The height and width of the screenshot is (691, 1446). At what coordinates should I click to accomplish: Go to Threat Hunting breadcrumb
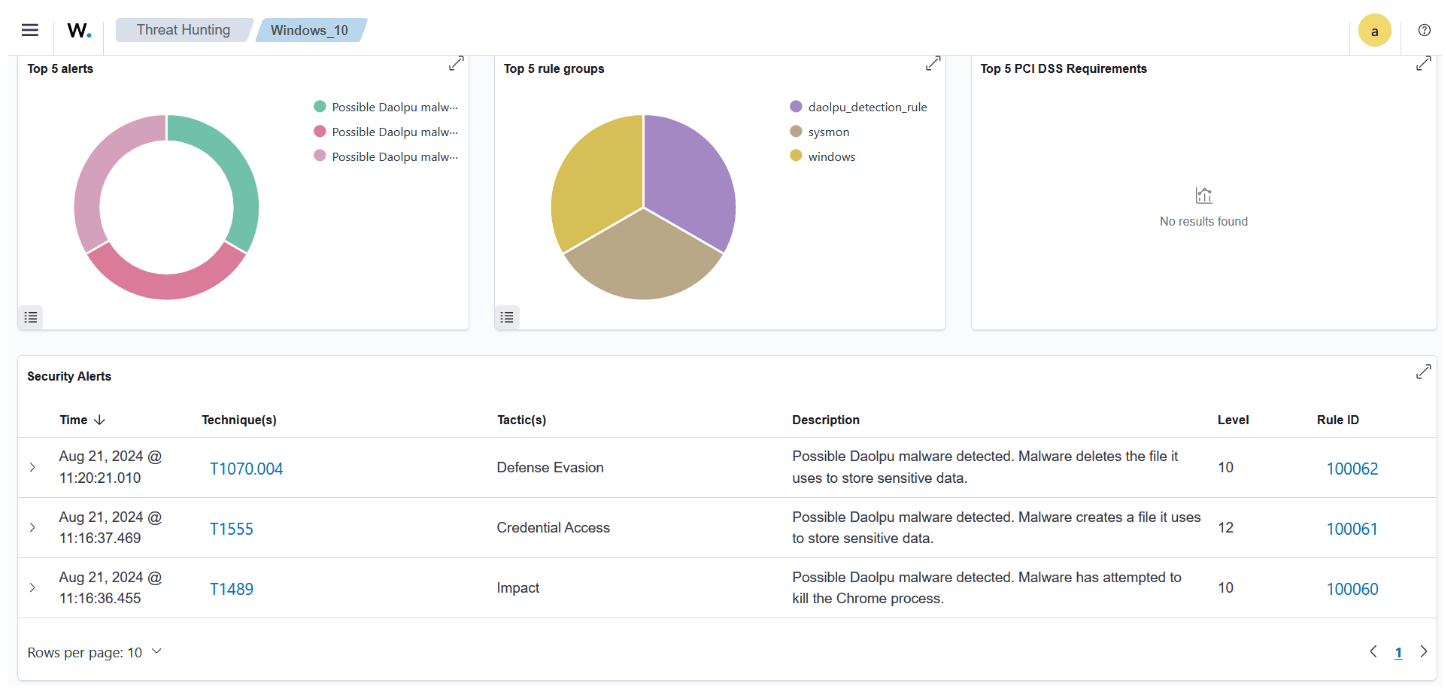(183, 30)
